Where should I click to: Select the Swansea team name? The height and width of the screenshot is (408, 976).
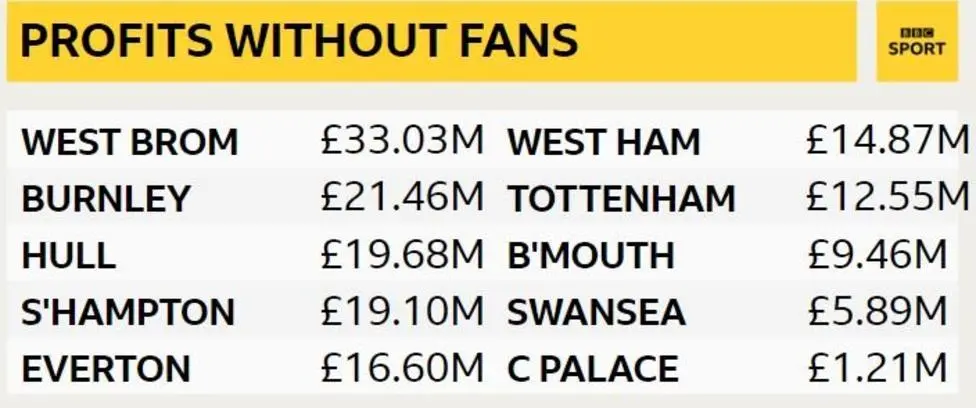597,313
